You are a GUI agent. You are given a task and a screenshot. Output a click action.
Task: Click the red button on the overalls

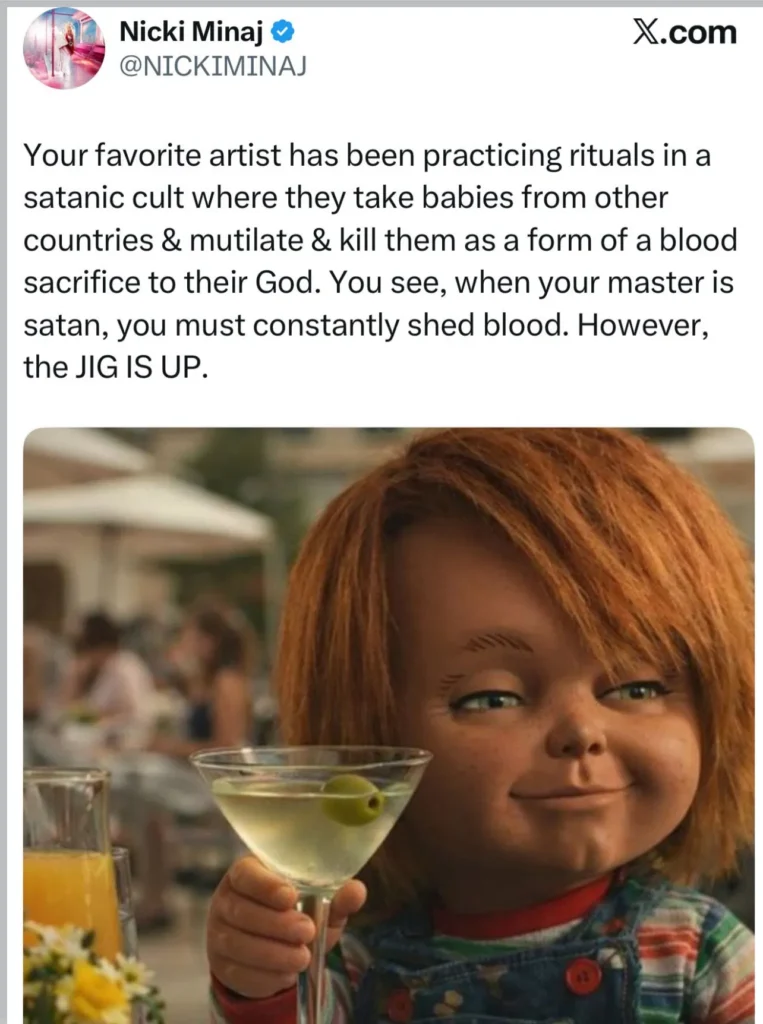point(583,976)
